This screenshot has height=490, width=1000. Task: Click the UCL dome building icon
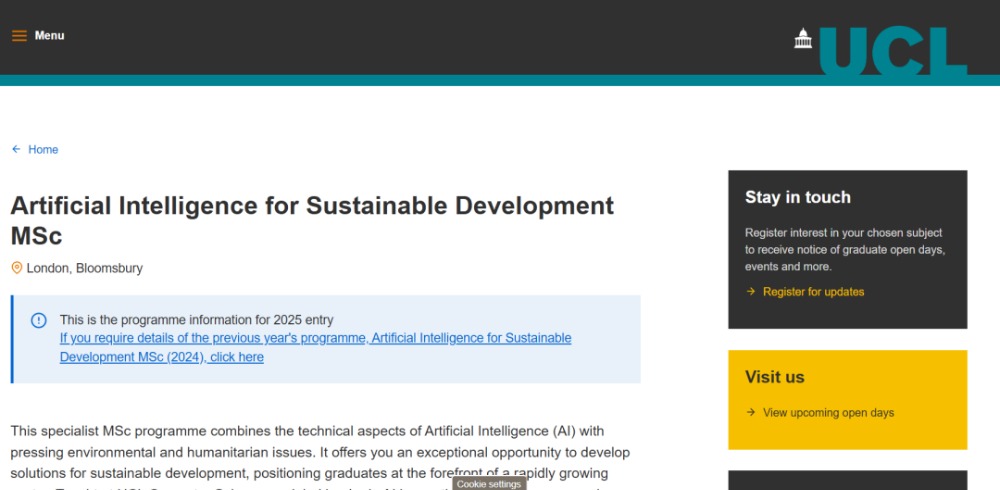click(803, 38)
